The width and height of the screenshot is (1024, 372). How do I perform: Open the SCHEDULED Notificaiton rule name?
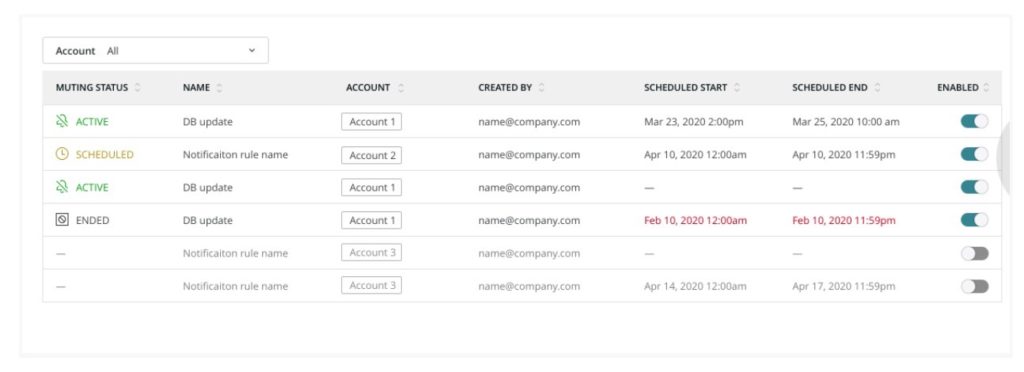[235, 155]
